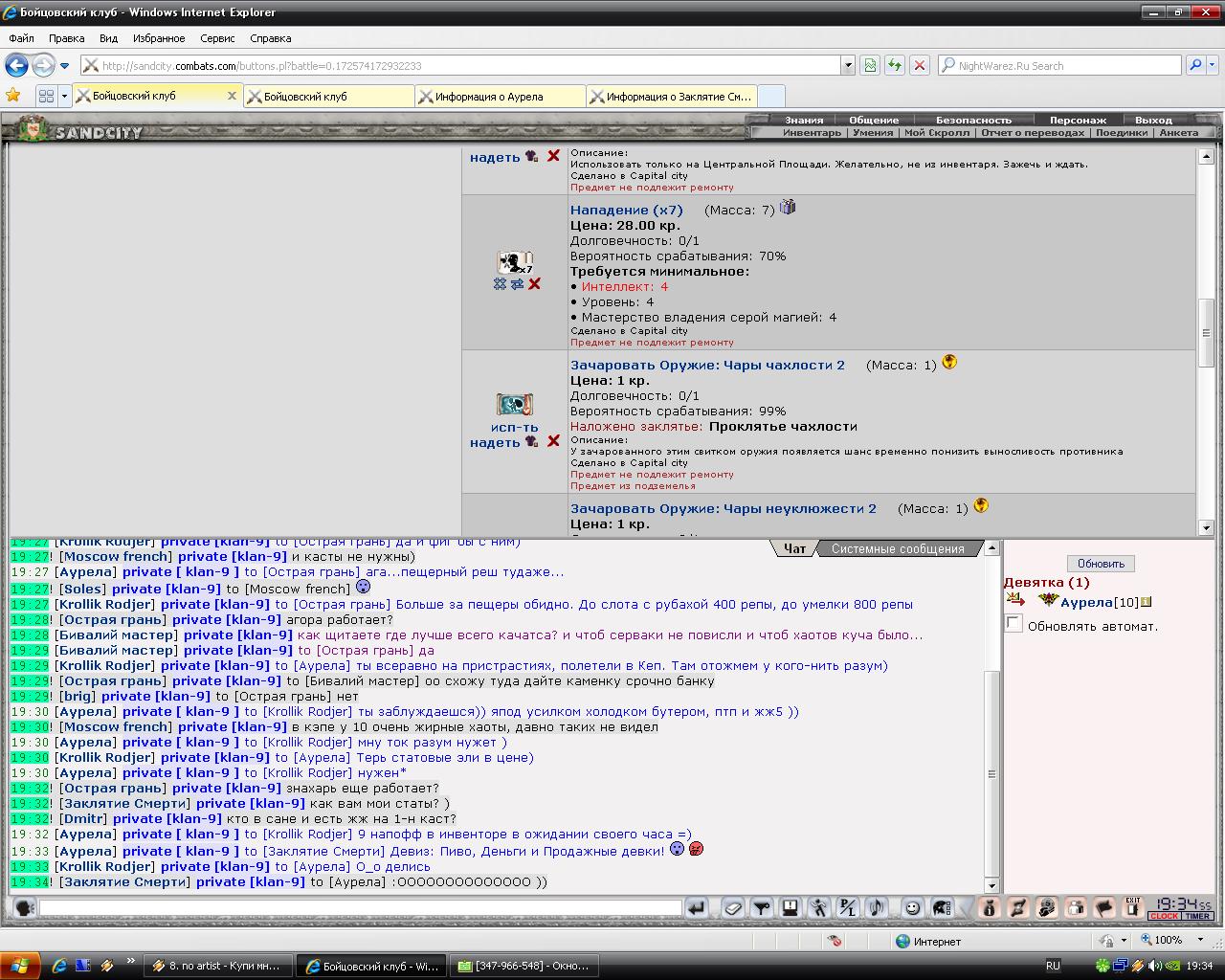The image size is (1225, 980).
Task: Click the info icon next to Аурела[10]
Action: tap(1147, 602)
